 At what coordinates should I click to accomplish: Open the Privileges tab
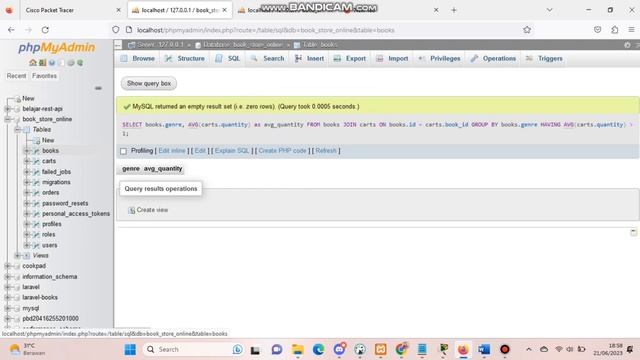click(x=439, y=59)
